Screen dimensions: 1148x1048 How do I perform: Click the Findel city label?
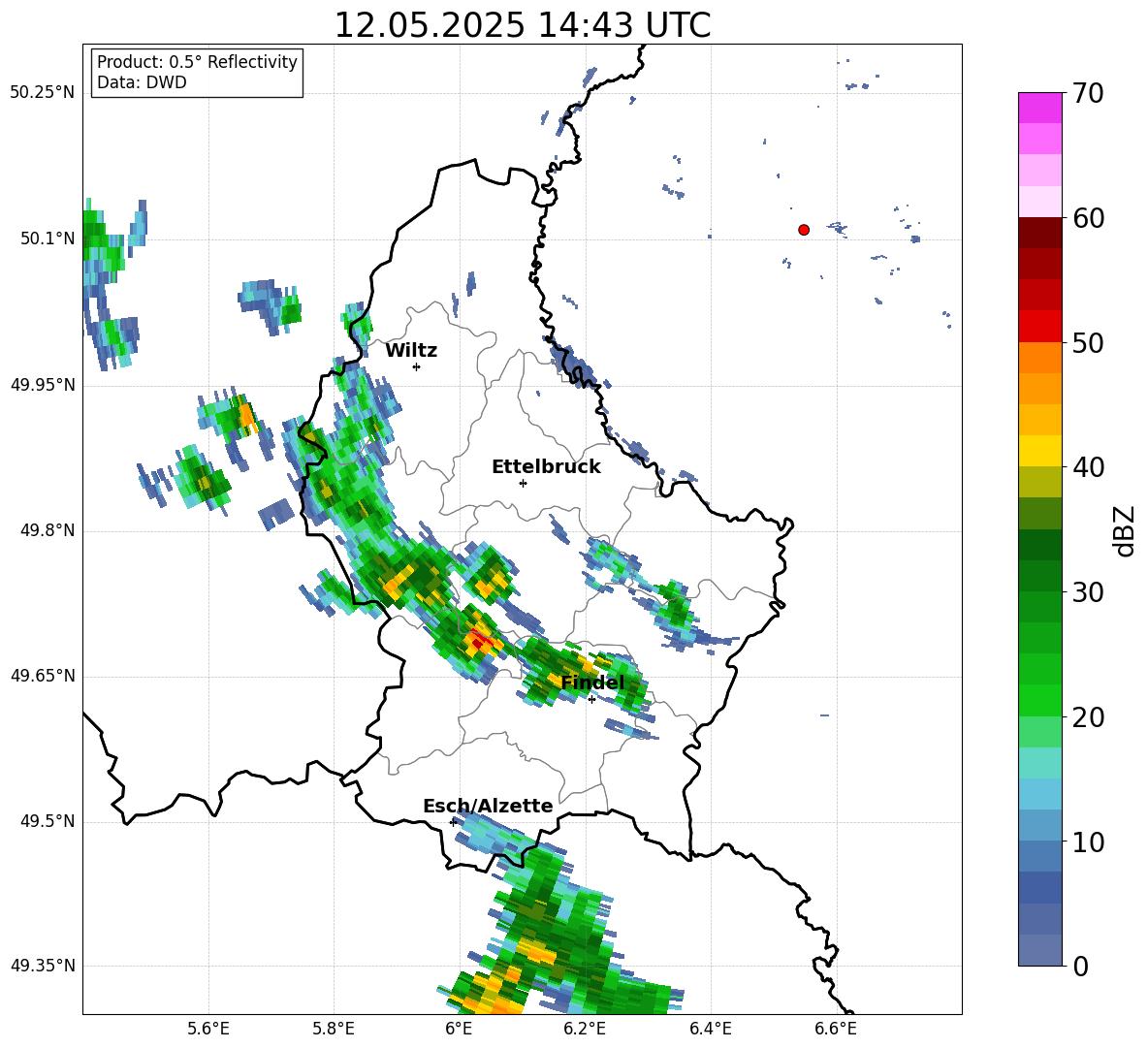click(x=592, y=683)
